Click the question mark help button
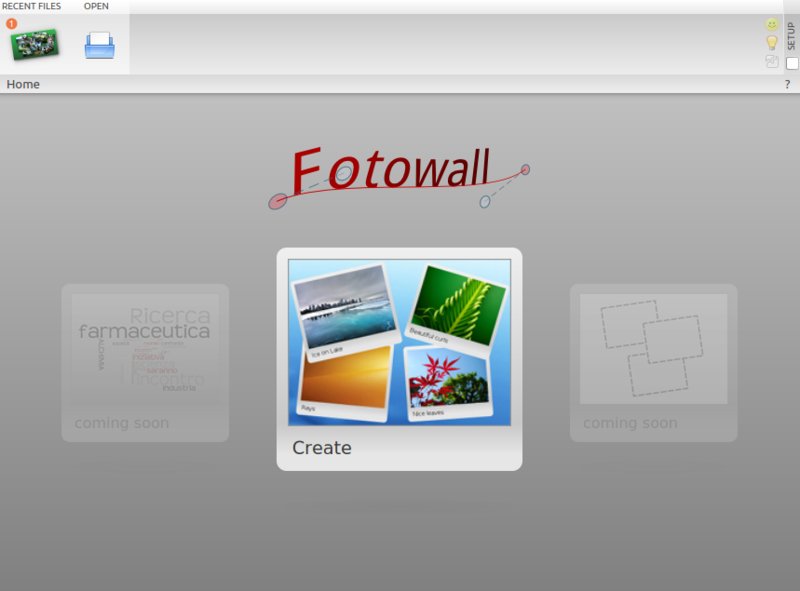The width and height of the screenshot is (800, 591). pyautogui.click(x=787, y=84)
